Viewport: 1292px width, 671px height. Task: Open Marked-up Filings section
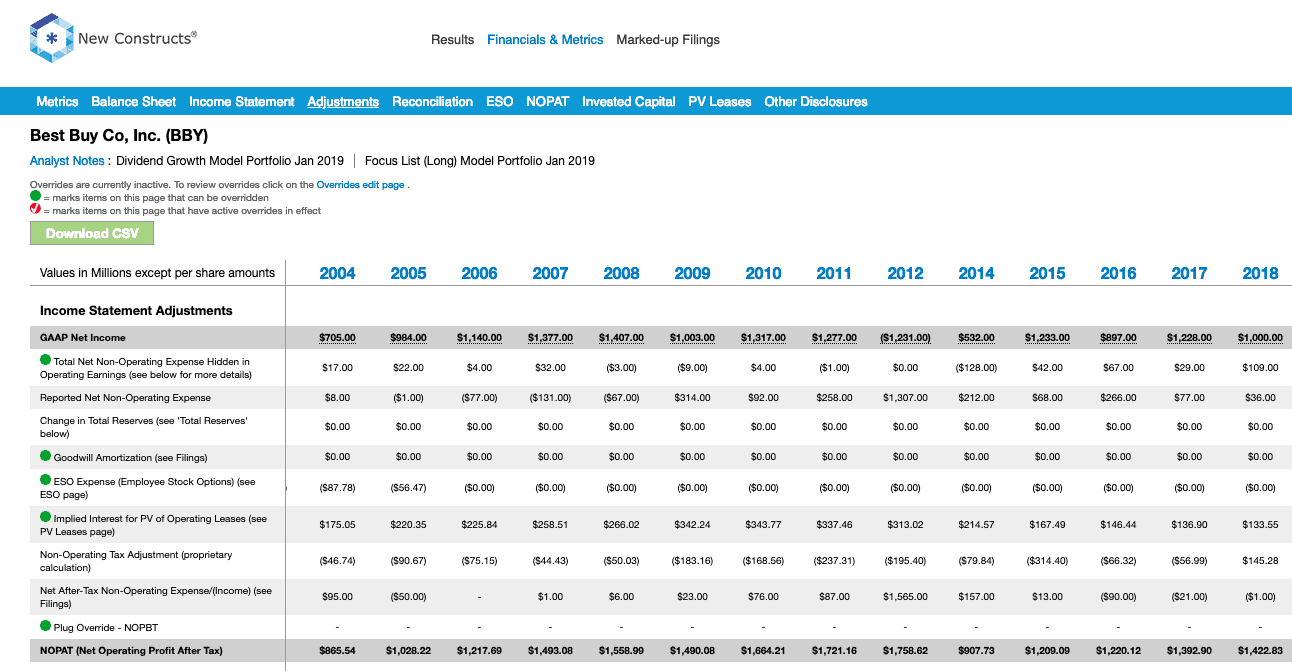[668, 40]
